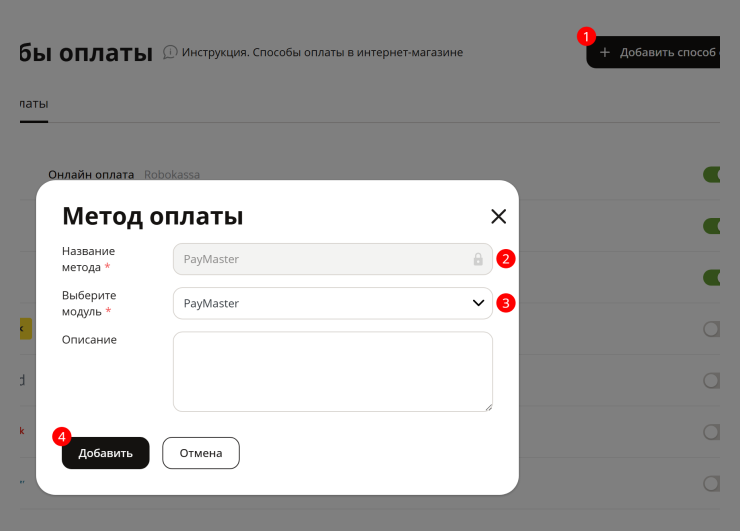Click the plus icon on Добавить способ button
This screenshot has height=531, width=740.
tap(605, 52)
